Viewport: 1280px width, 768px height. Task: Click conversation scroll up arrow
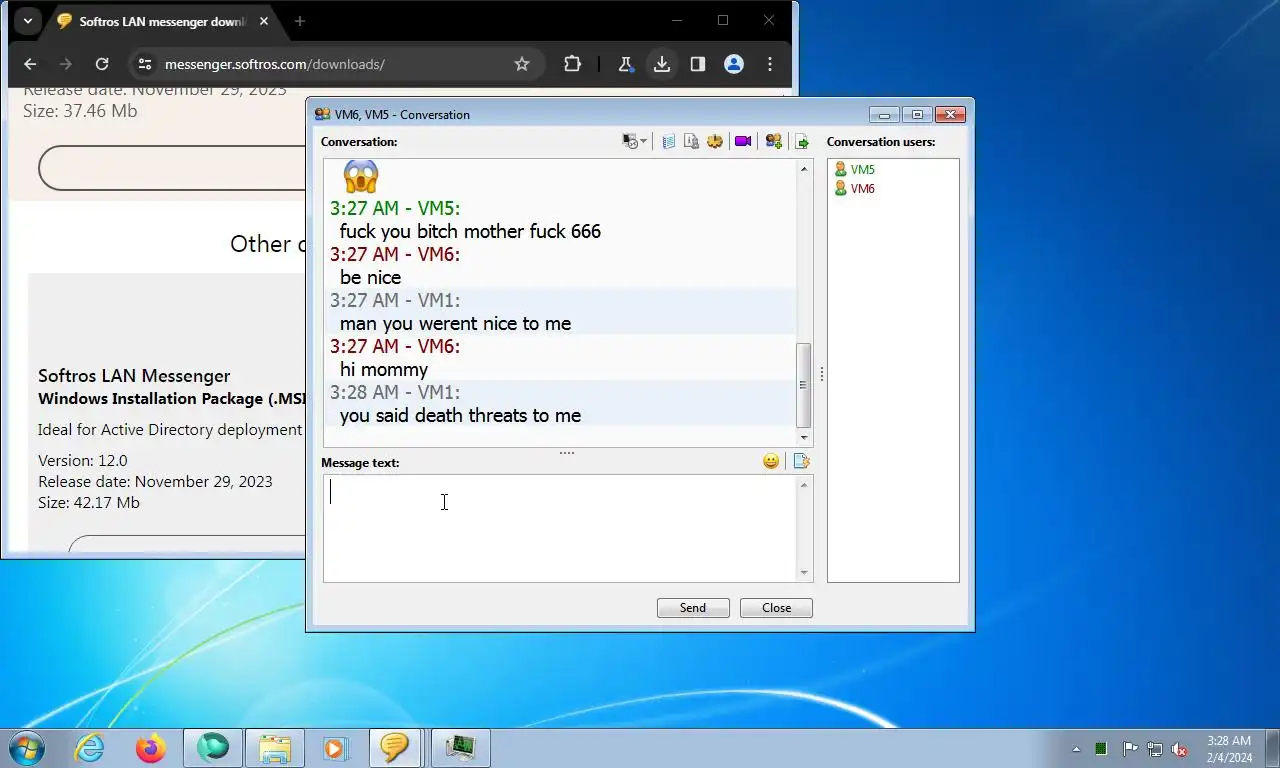pyautogui.click(x=804, y=169)
